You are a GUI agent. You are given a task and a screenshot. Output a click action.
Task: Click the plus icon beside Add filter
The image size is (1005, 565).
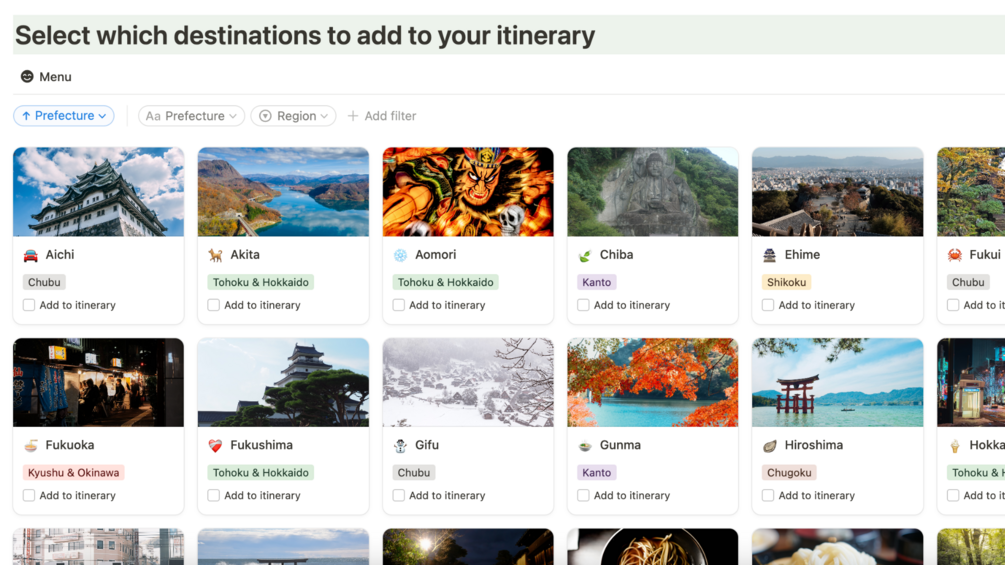coord(353,116)
